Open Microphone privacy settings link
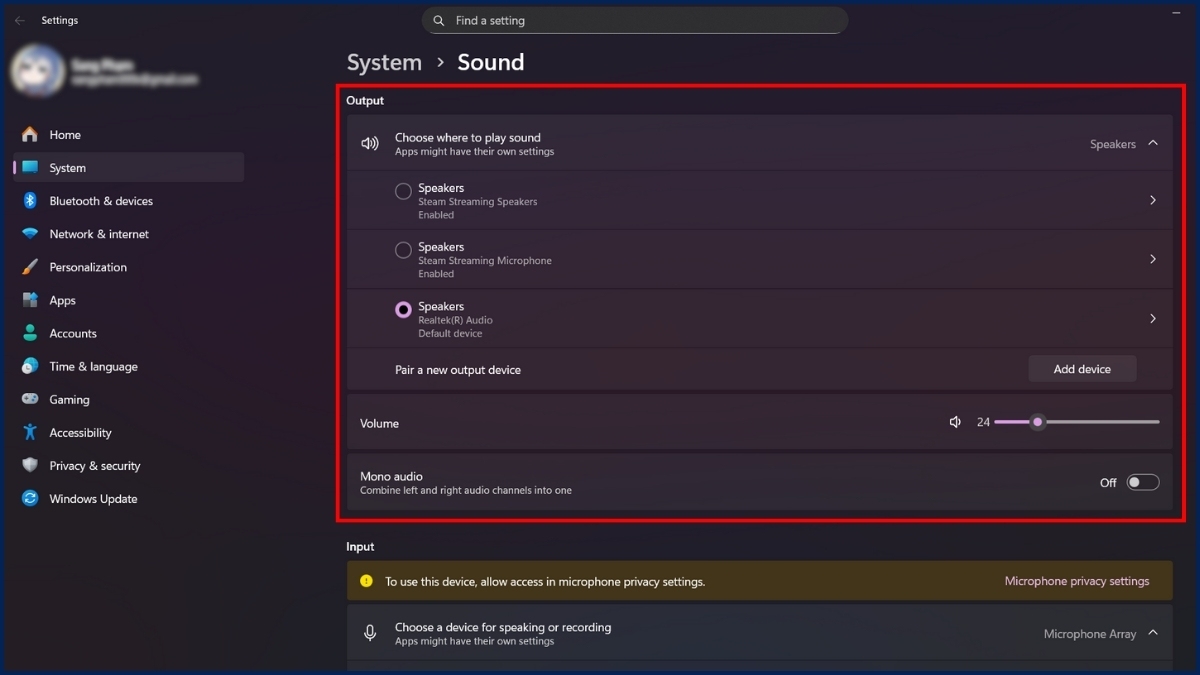 coord(1076,581)
